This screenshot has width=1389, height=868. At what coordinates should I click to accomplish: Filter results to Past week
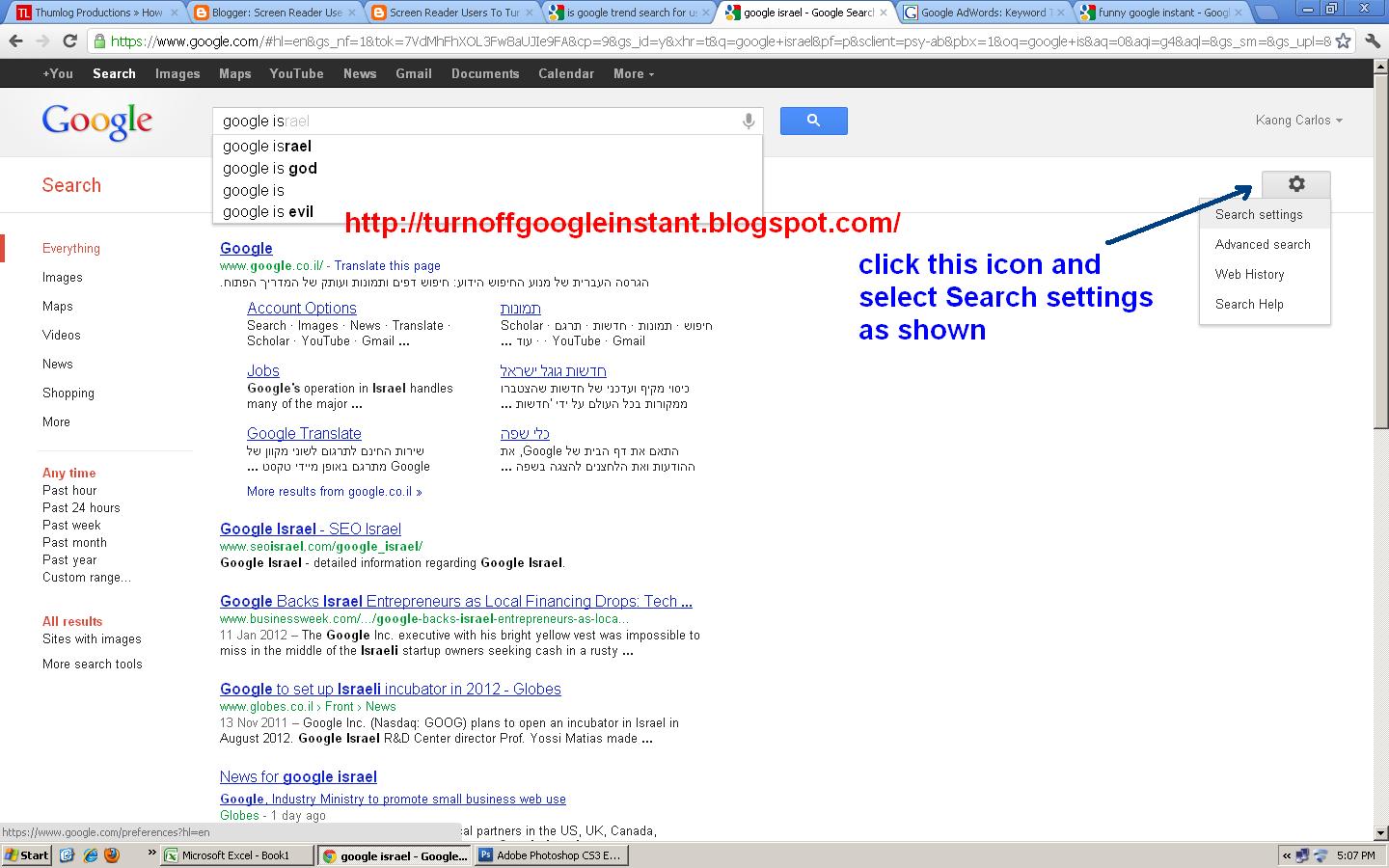click(71, 526)
